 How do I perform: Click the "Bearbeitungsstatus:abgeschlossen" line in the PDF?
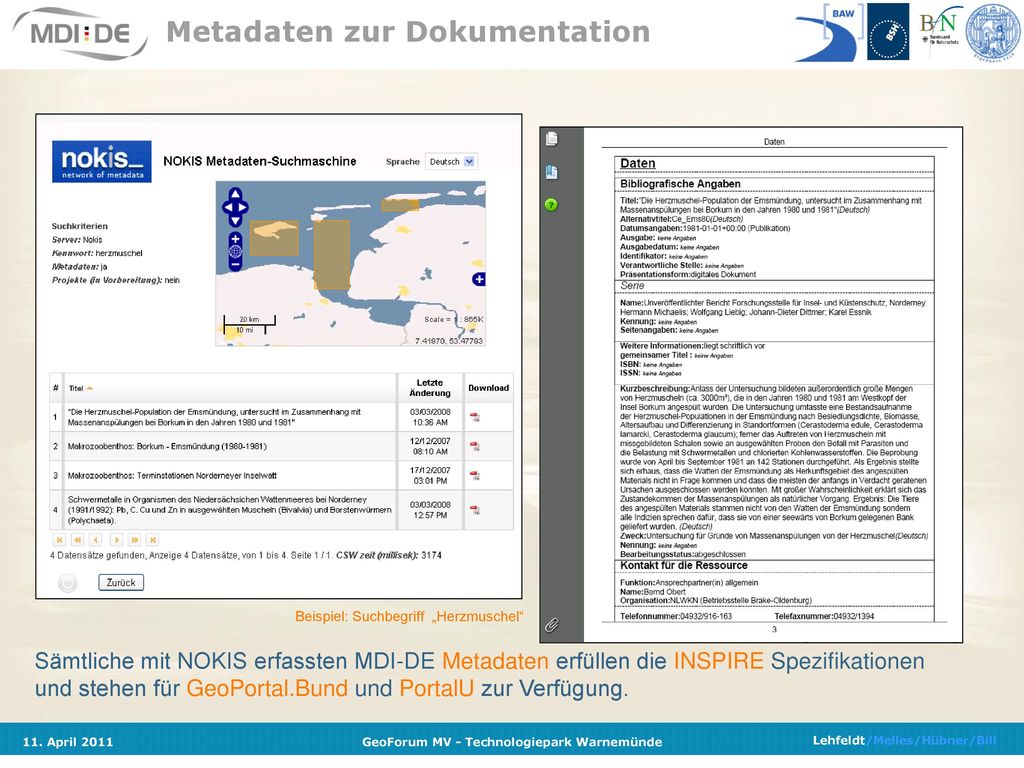[682, 554]
